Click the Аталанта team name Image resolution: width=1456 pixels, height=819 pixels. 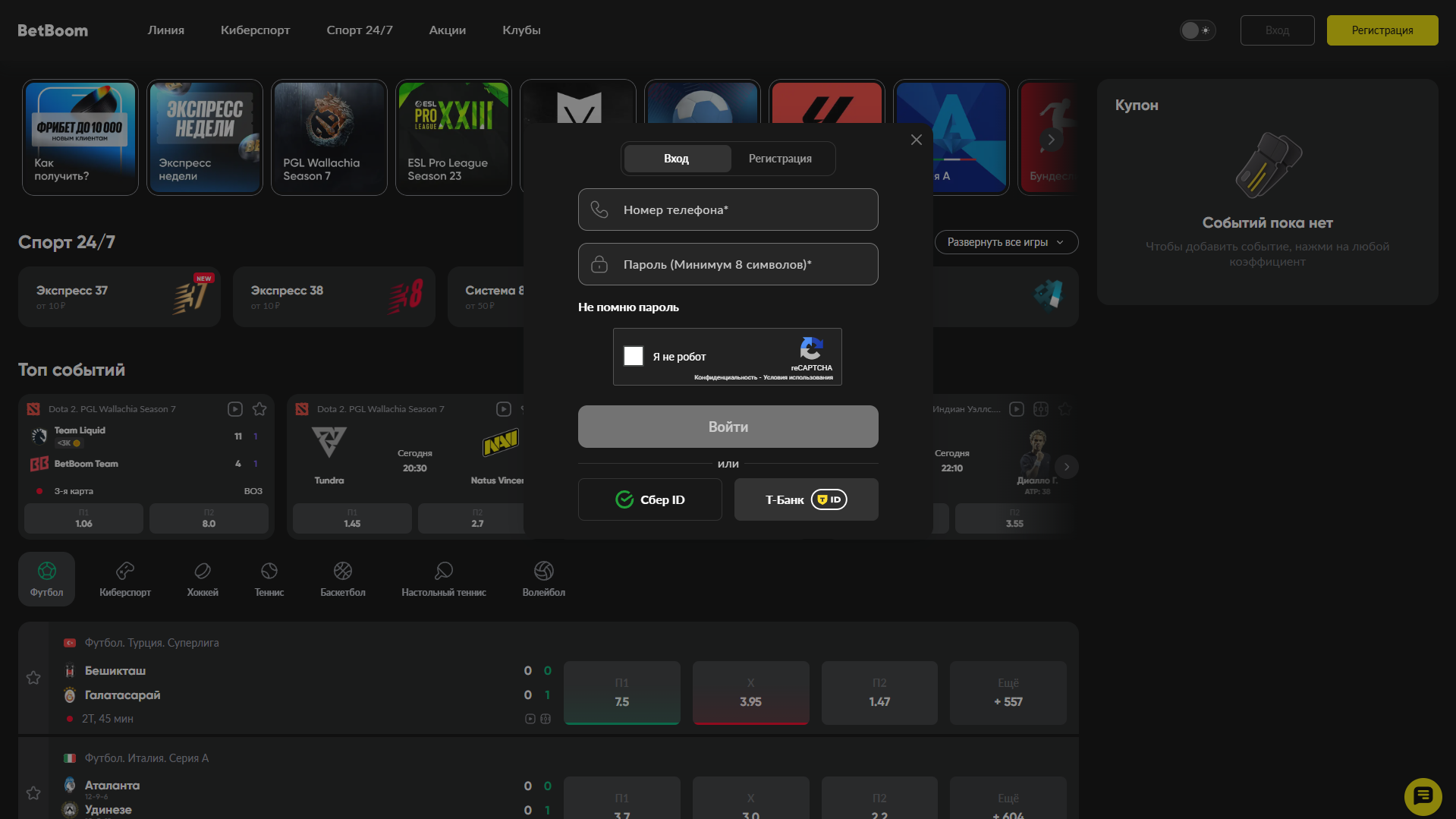(112, 786)
